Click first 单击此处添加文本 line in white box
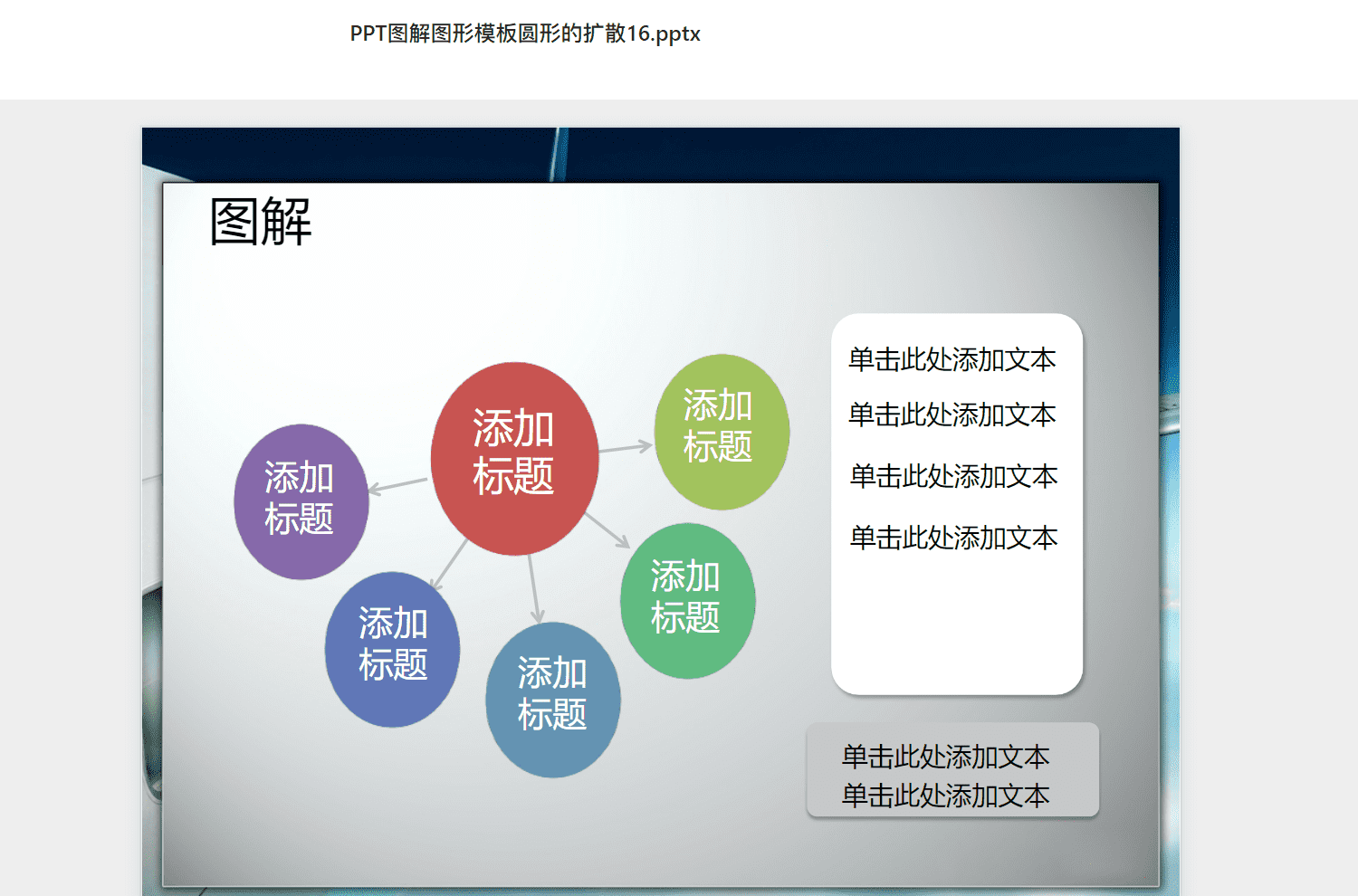The width and height of the screenshot is (1358, 896). tap(952, 359)
